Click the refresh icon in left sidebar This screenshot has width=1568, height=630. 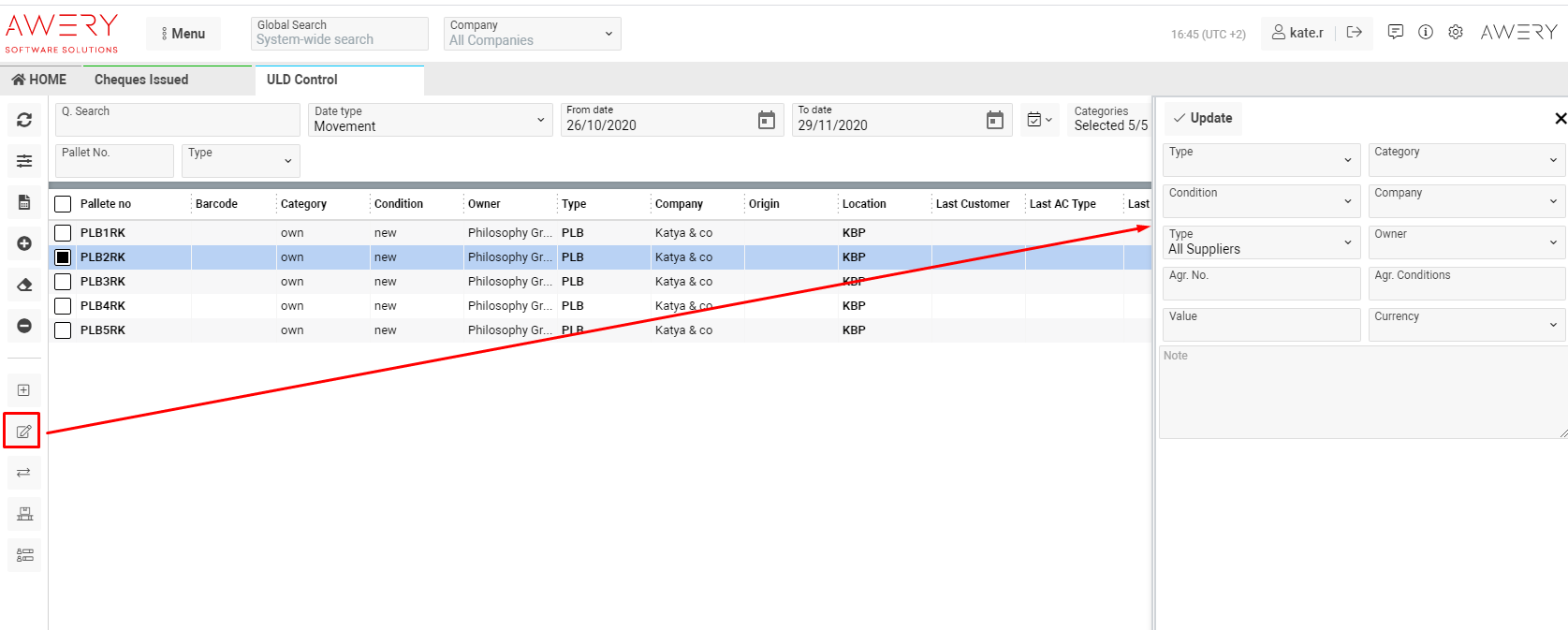point(24,120)
